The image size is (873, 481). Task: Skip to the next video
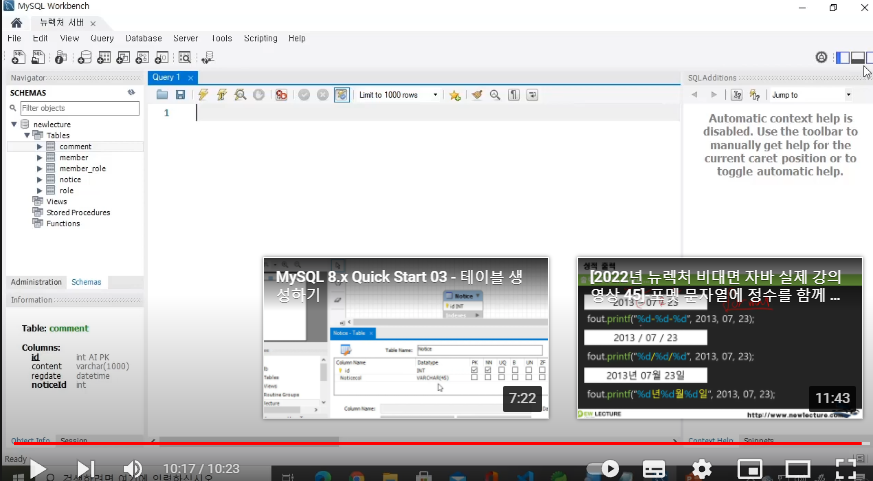point(85,469)
